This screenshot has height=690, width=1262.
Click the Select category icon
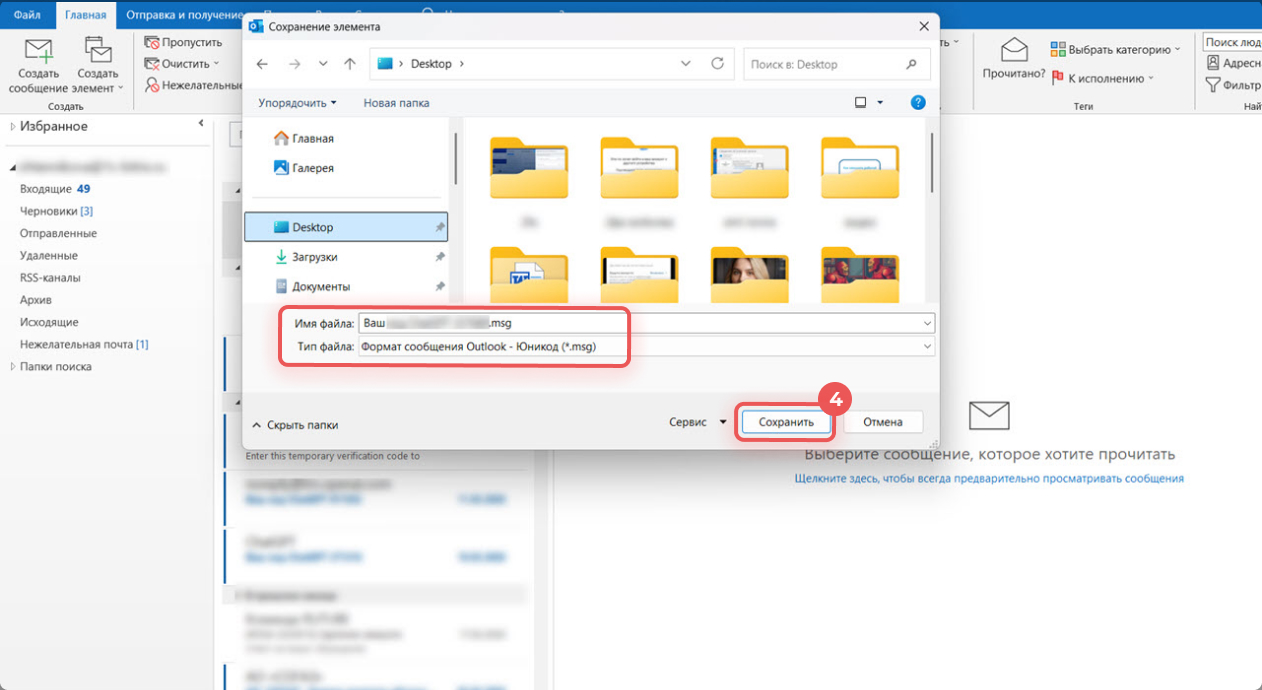[1058, 49]
